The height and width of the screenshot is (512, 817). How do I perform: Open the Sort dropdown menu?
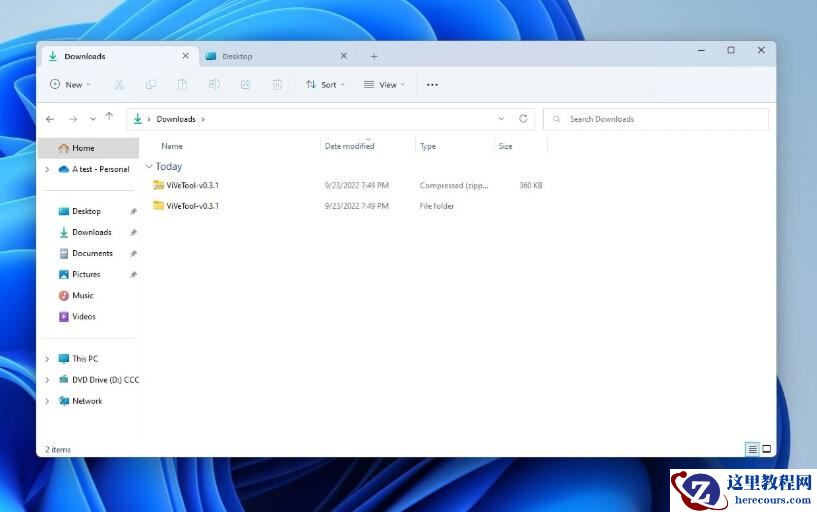(326, 84)
